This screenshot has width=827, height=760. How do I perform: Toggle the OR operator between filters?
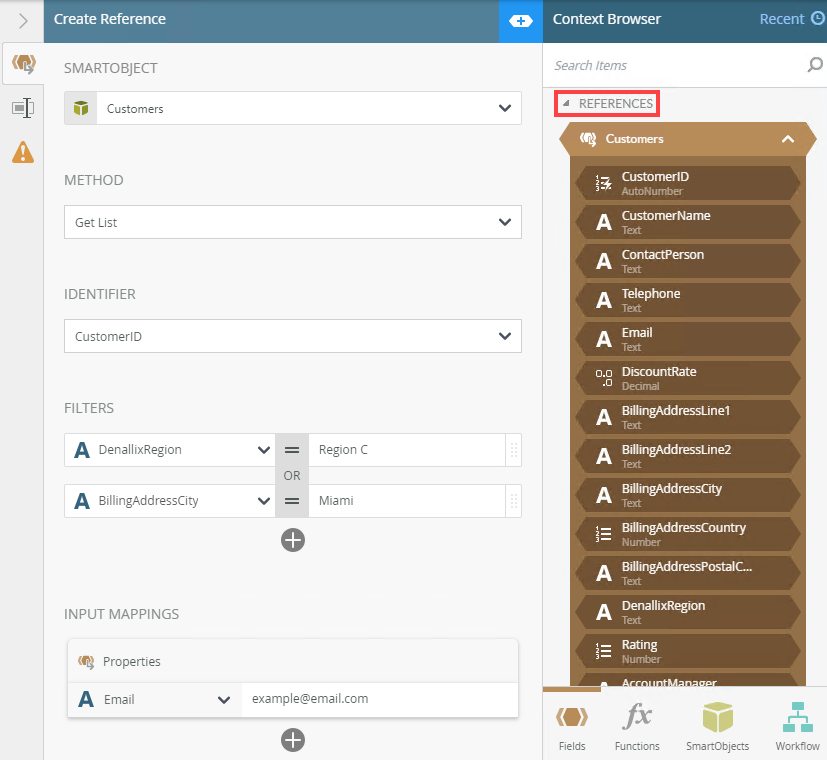[292, 475]
